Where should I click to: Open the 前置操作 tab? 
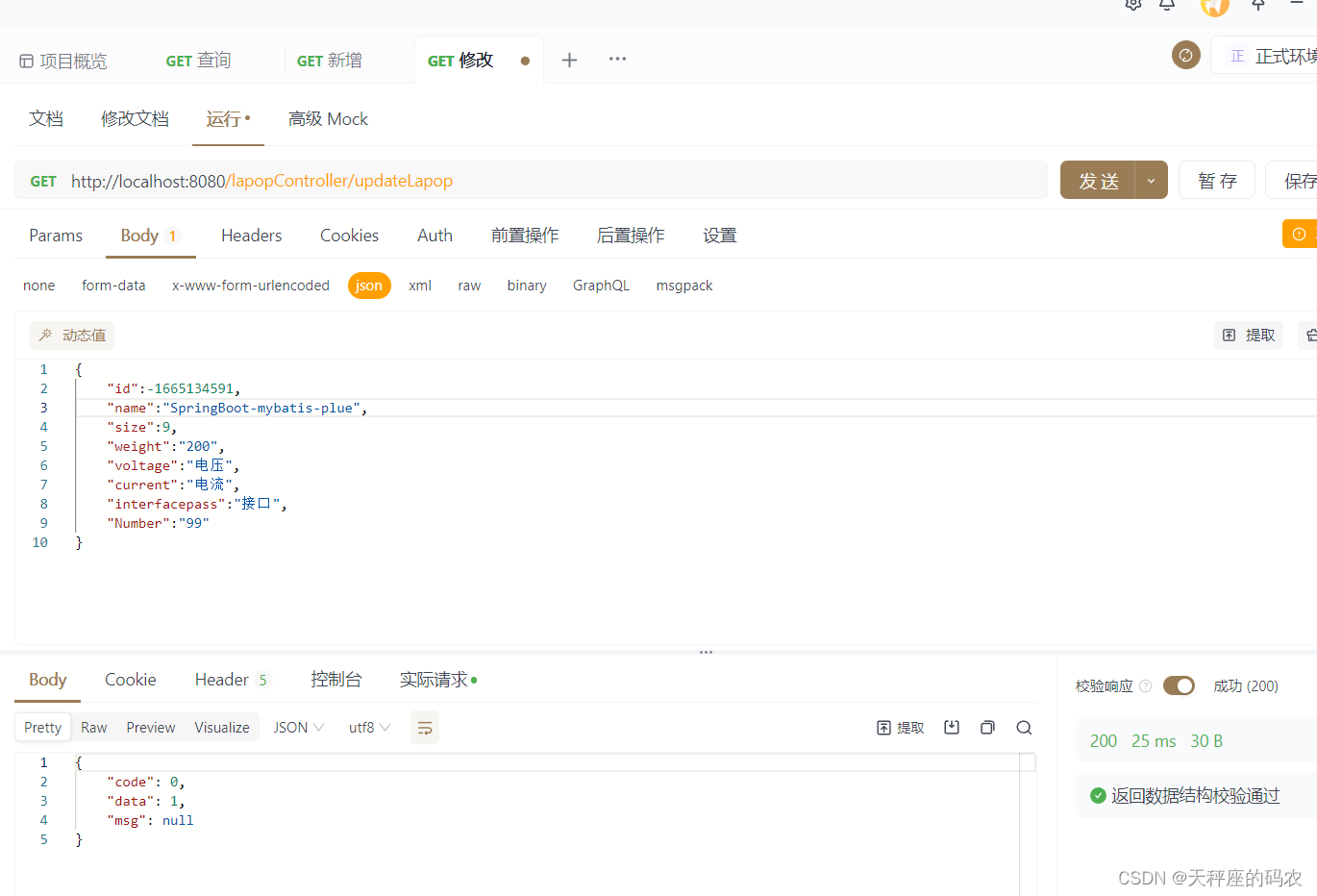click(x=525, y=236)
